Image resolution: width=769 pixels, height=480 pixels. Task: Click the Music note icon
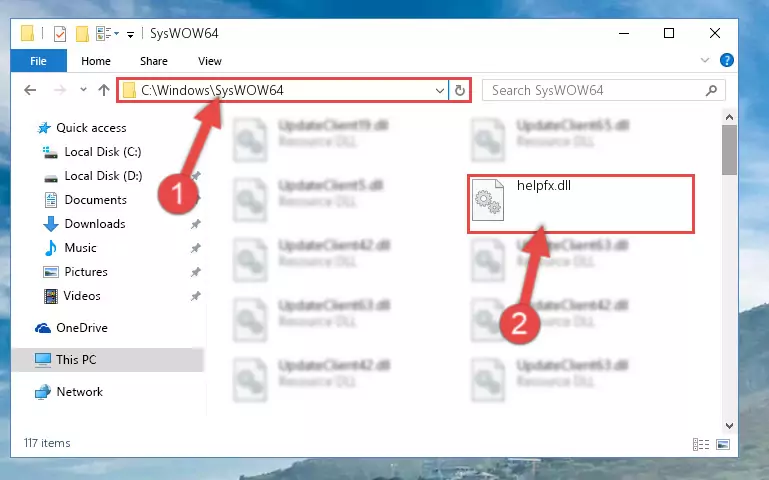click(x=51, y=248)
